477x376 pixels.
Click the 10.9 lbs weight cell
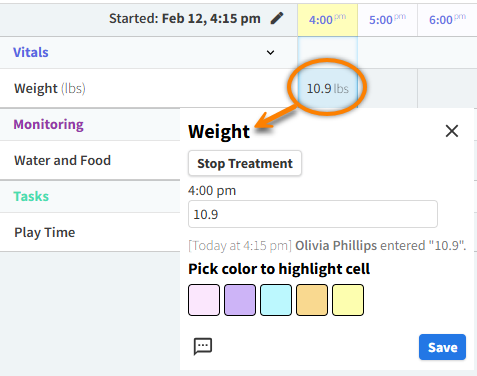(328, 88)
